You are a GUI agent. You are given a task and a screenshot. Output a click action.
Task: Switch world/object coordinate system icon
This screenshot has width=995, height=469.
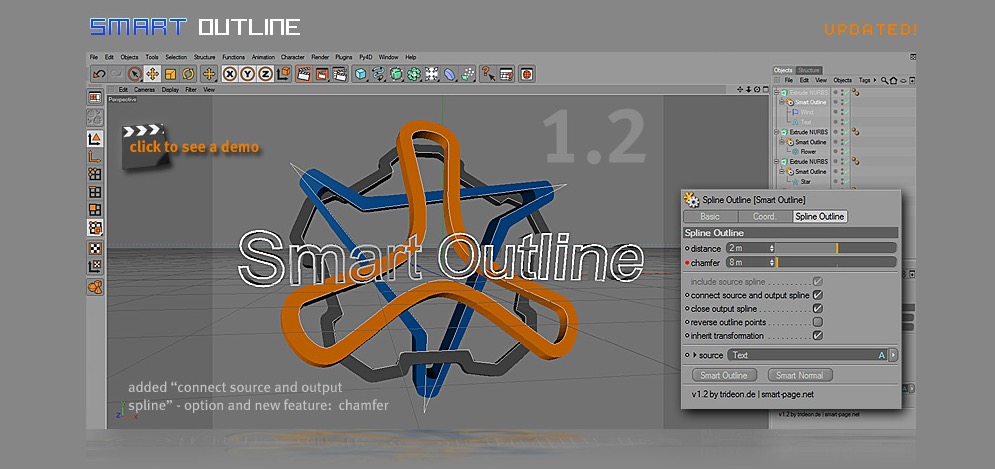284,74
